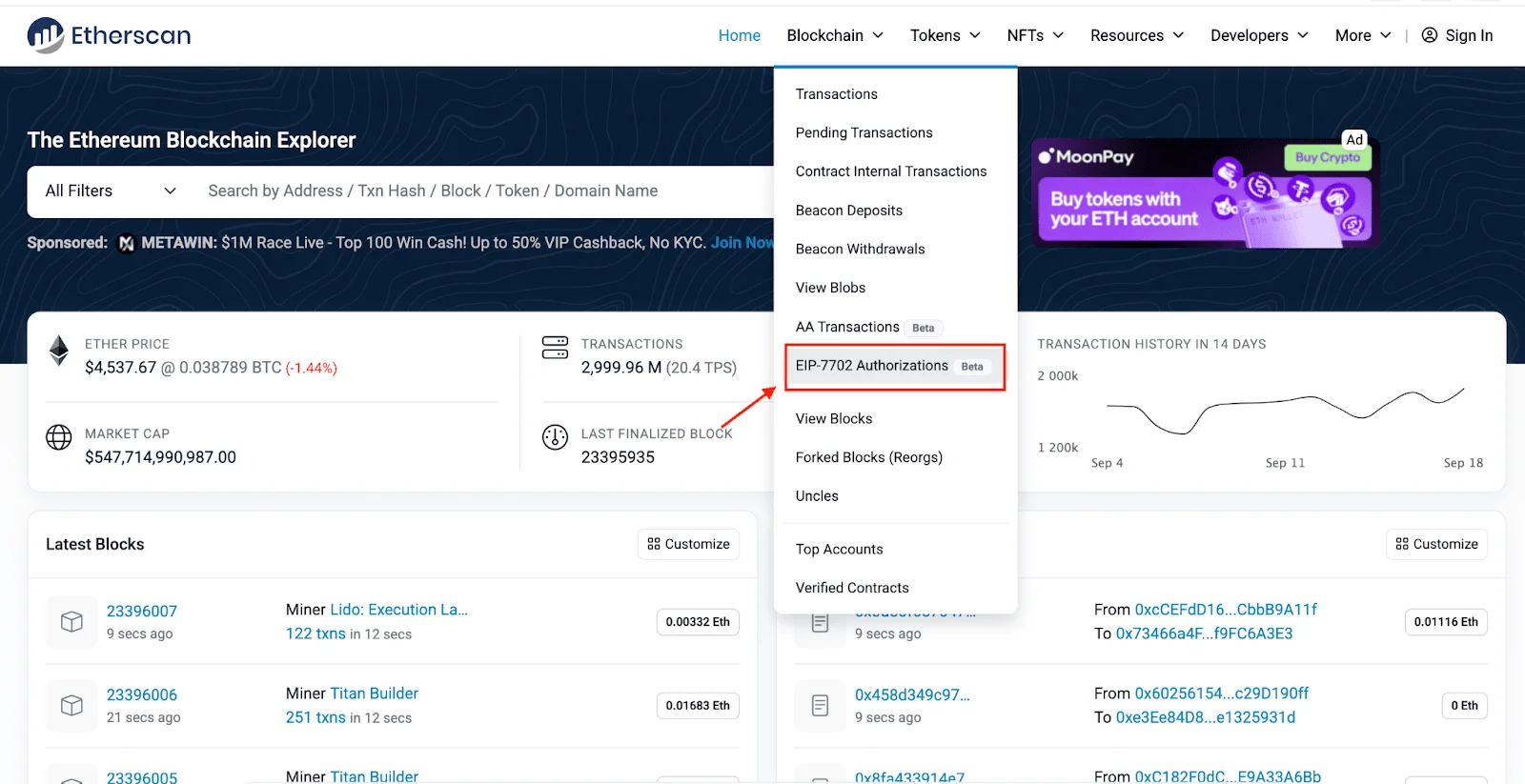Click the METAWIN sponsor logo icon
The image size is (1525, 784).
[126, 243]
